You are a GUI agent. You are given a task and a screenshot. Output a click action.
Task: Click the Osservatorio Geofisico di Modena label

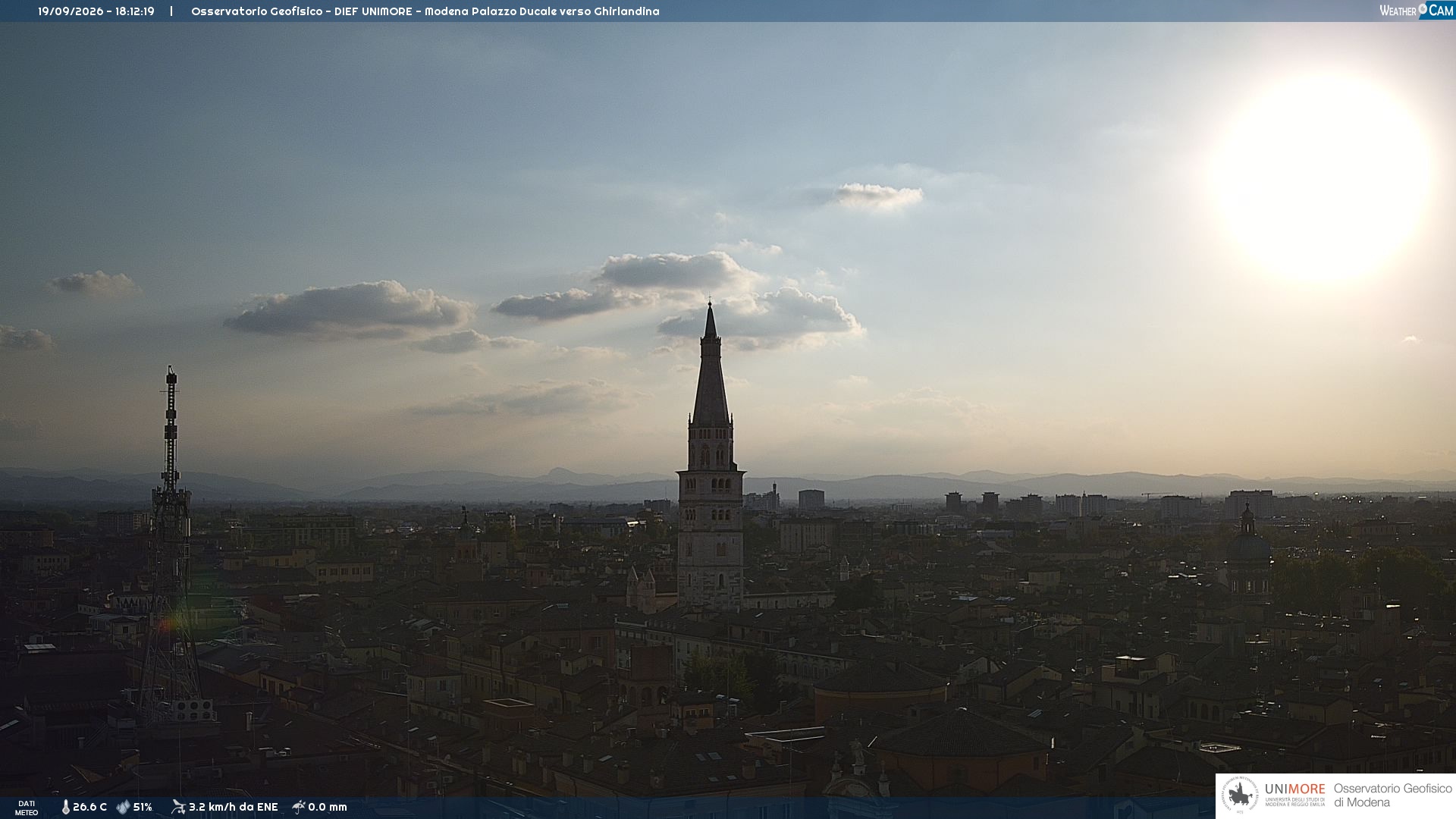click(x=1392, y=795)
